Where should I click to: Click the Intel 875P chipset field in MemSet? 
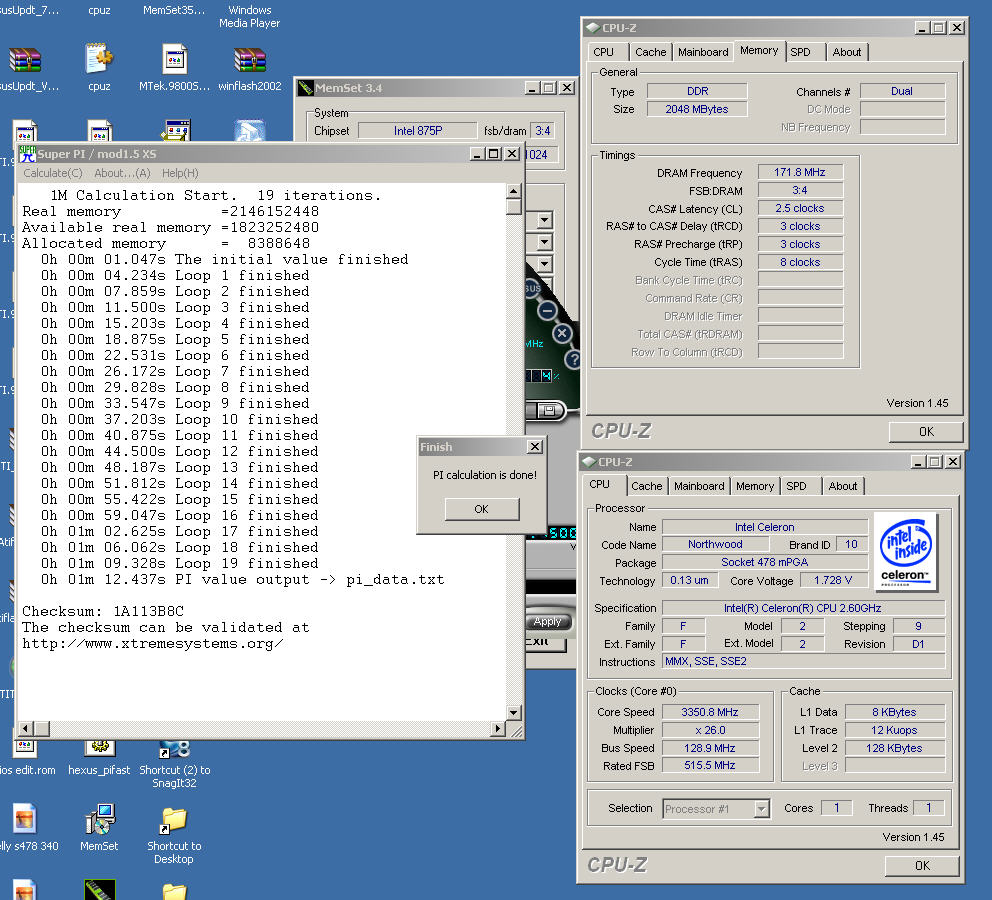coord(418,130)
